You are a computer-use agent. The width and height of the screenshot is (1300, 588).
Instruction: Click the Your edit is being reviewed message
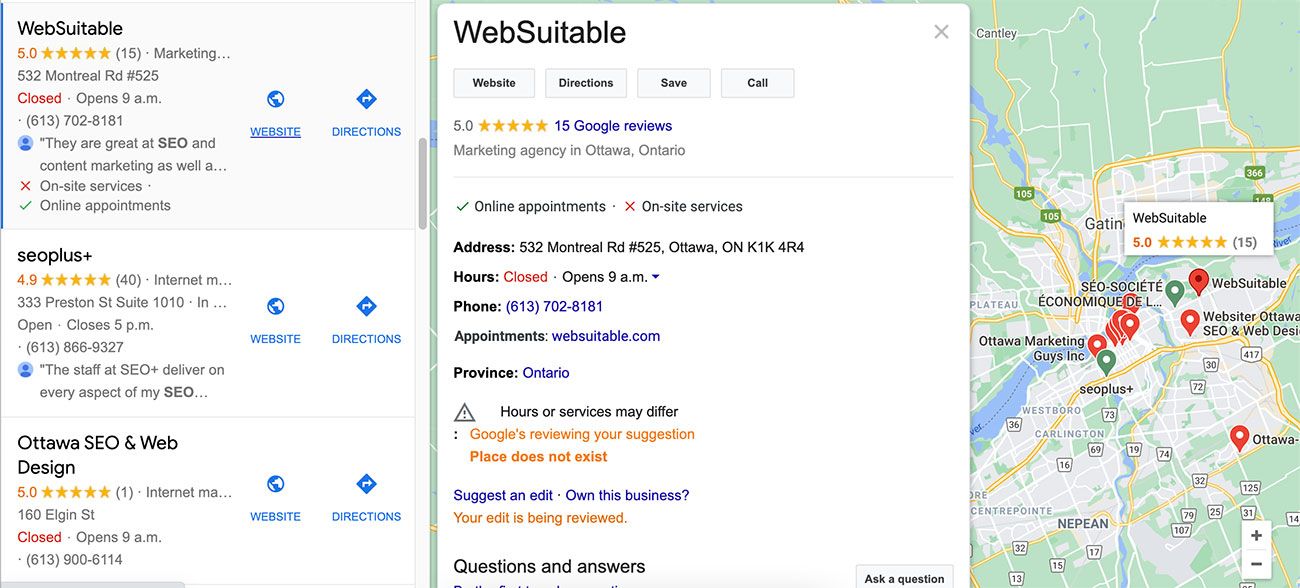[540, 518]
